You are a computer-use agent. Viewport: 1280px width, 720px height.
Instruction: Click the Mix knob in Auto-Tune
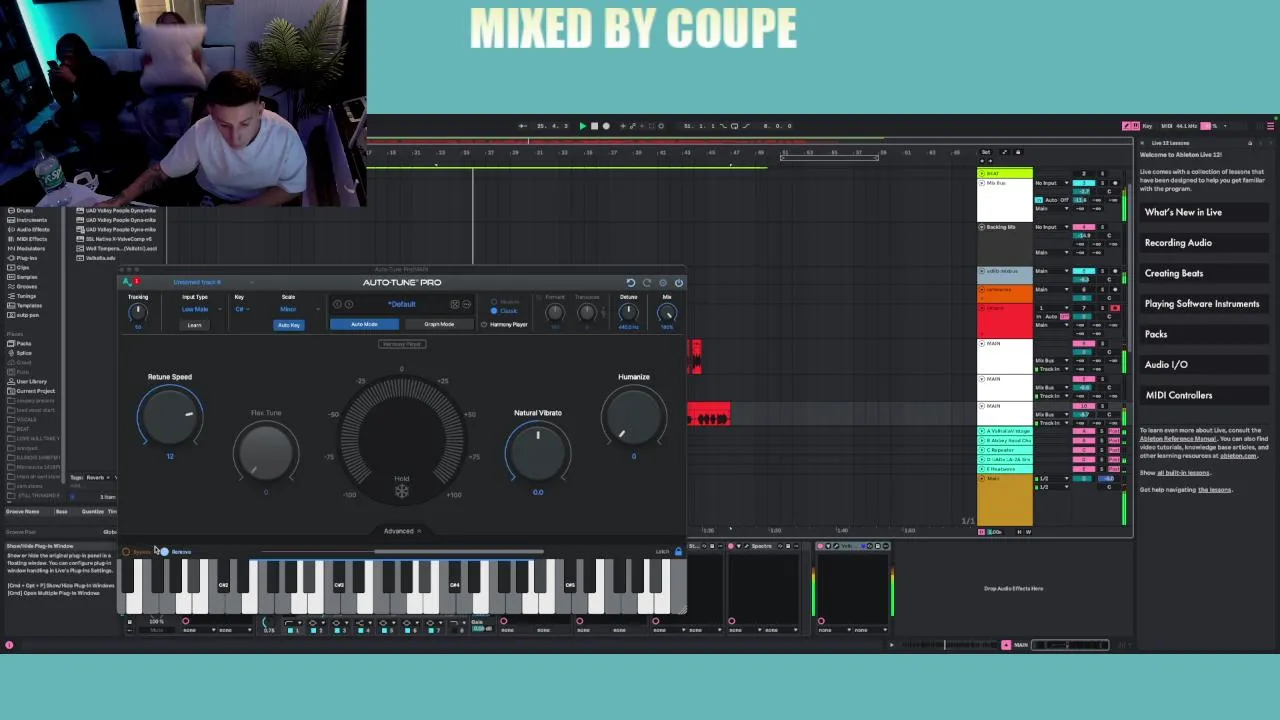point(667,313)
